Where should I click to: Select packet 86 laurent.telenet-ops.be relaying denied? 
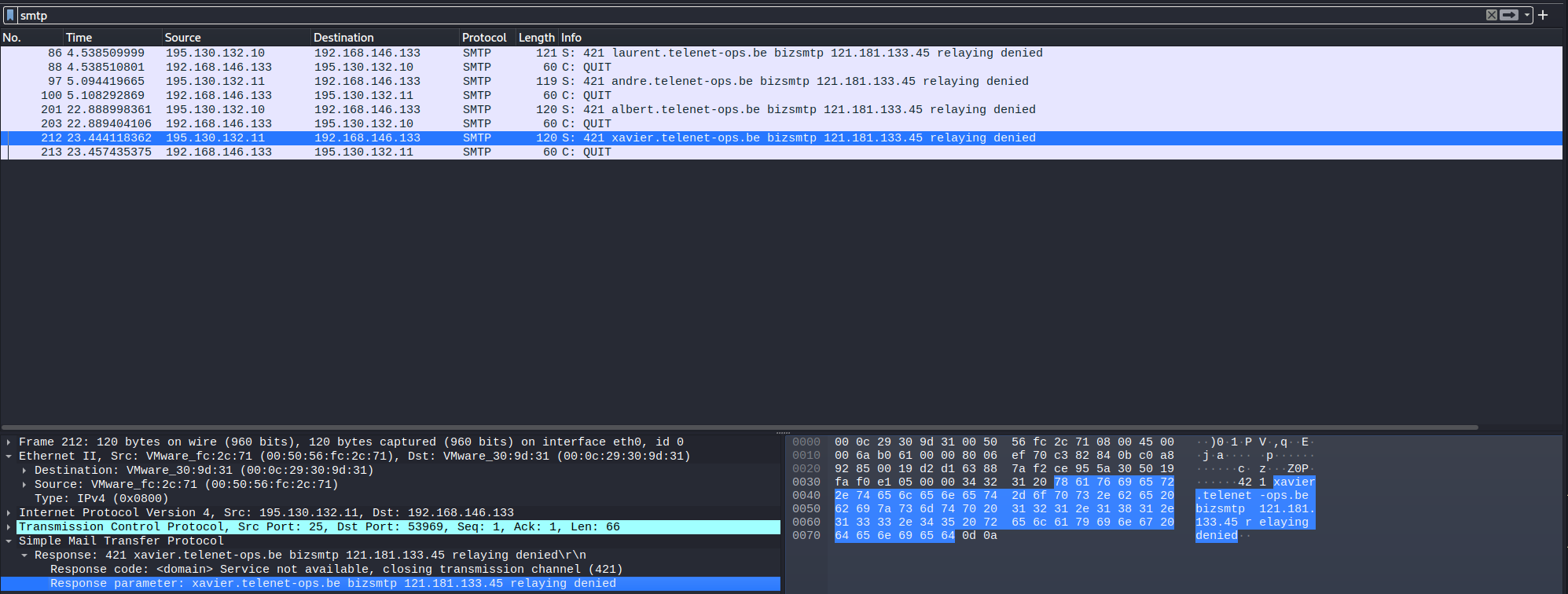781,53
